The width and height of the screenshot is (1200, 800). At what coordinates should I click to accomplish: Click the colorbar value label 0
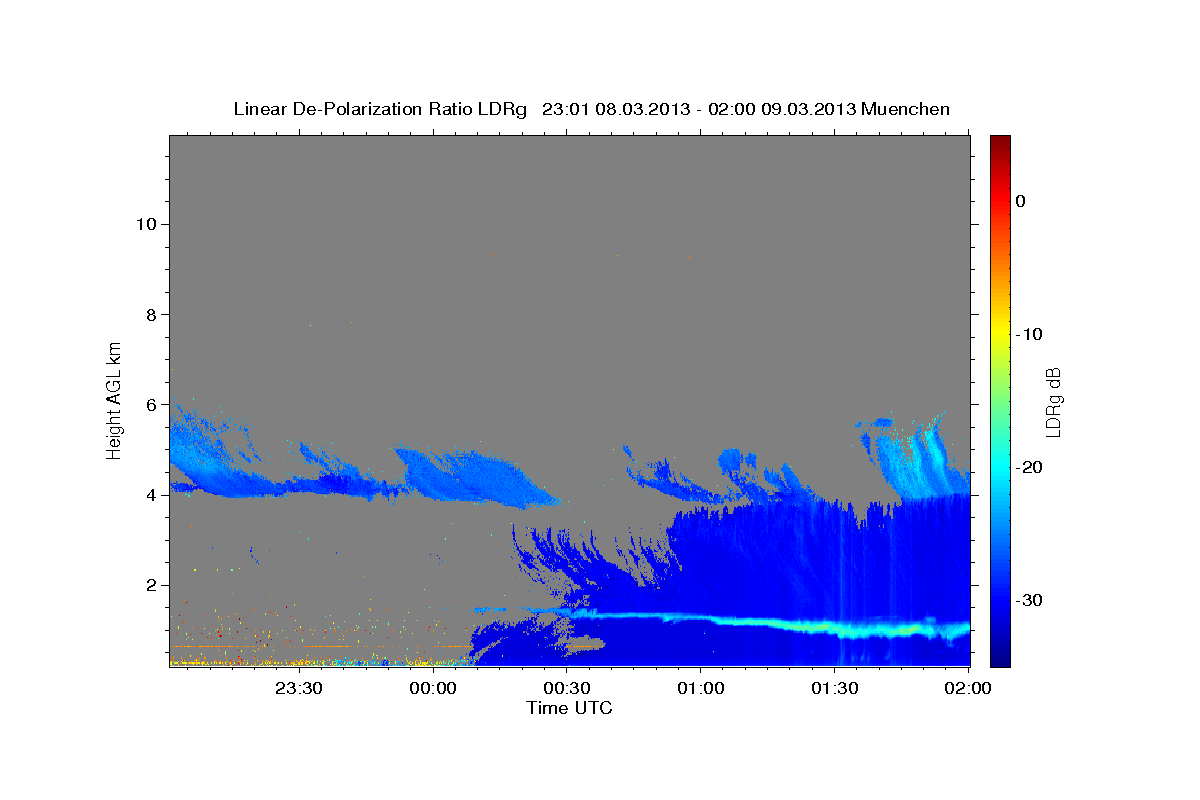point(1021,201)
